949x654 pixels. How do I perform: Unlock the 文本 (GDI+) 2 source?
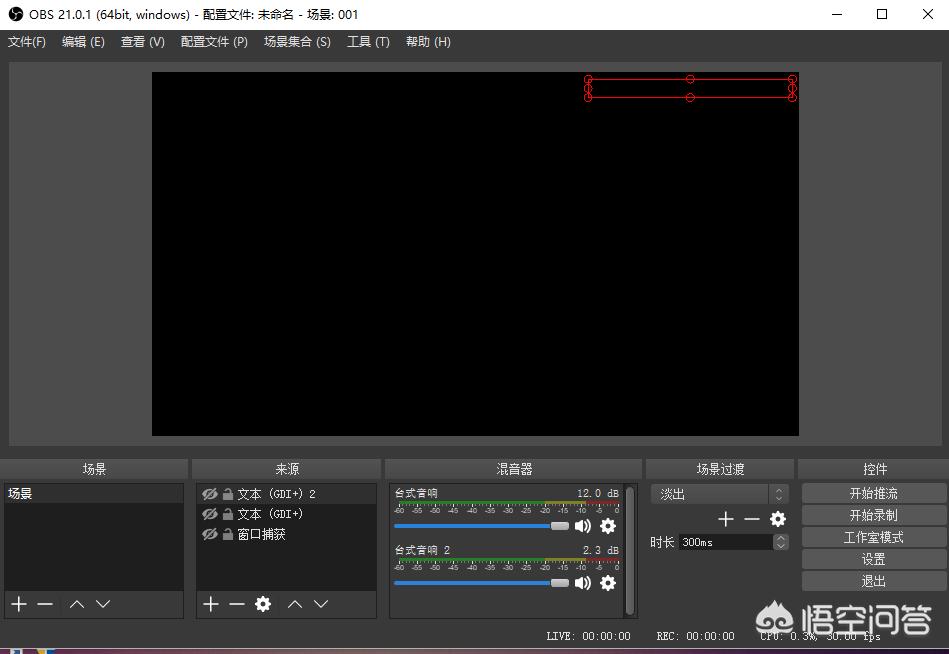click(x=228, y=494)
